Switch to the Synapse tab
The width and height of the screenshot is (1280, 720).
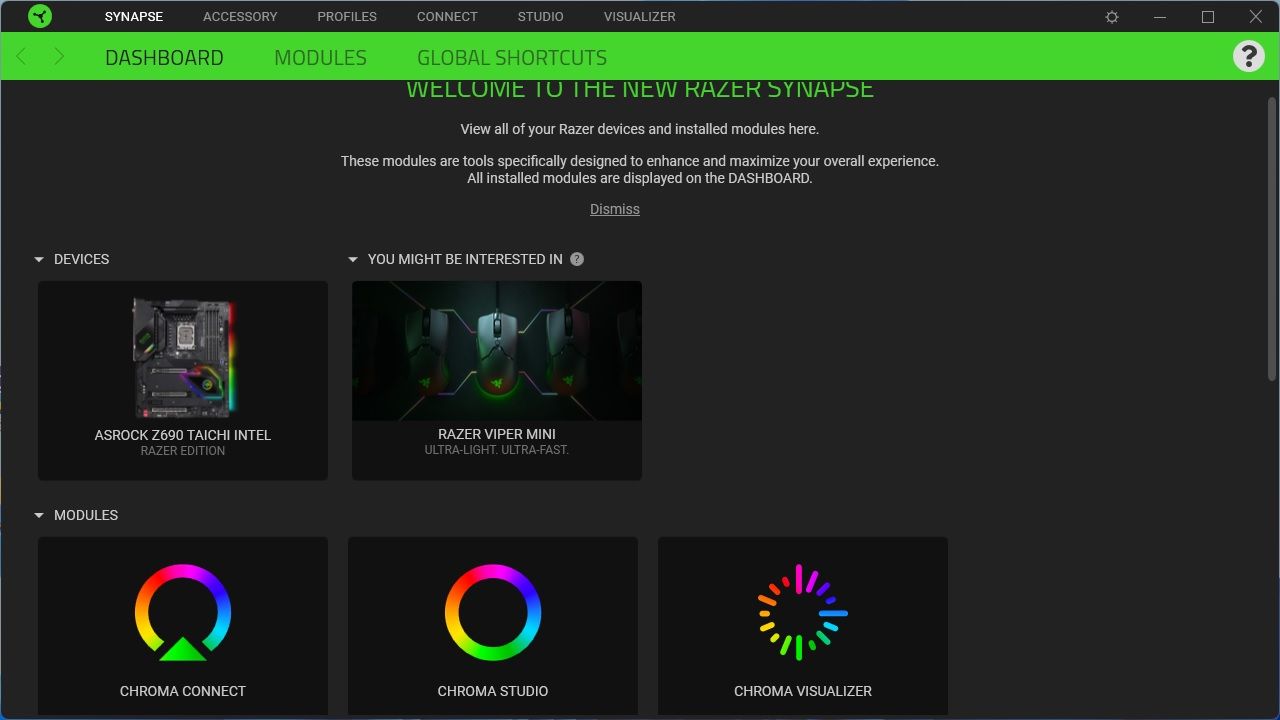tap(134, 17)
